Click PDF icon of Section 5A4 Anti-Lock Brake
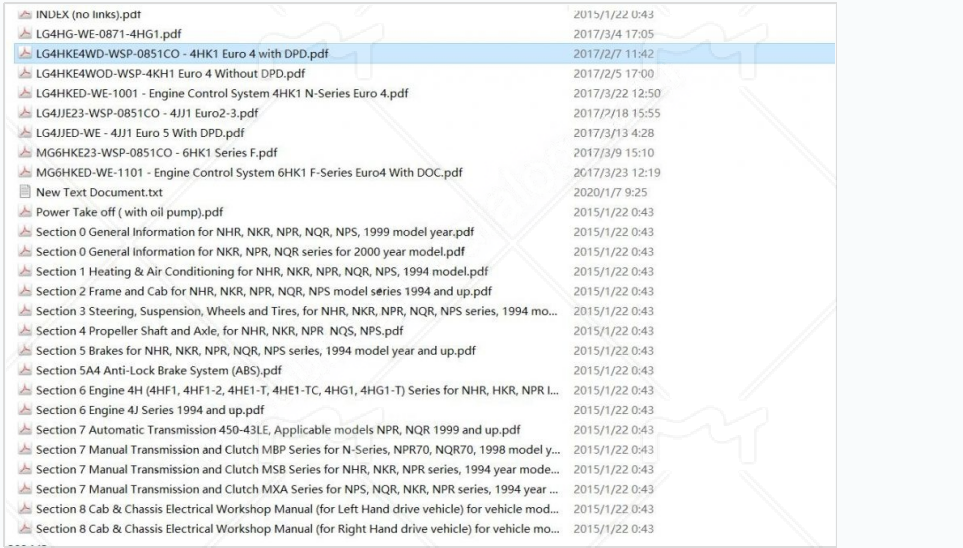The image size is (963, 548). 25,370
